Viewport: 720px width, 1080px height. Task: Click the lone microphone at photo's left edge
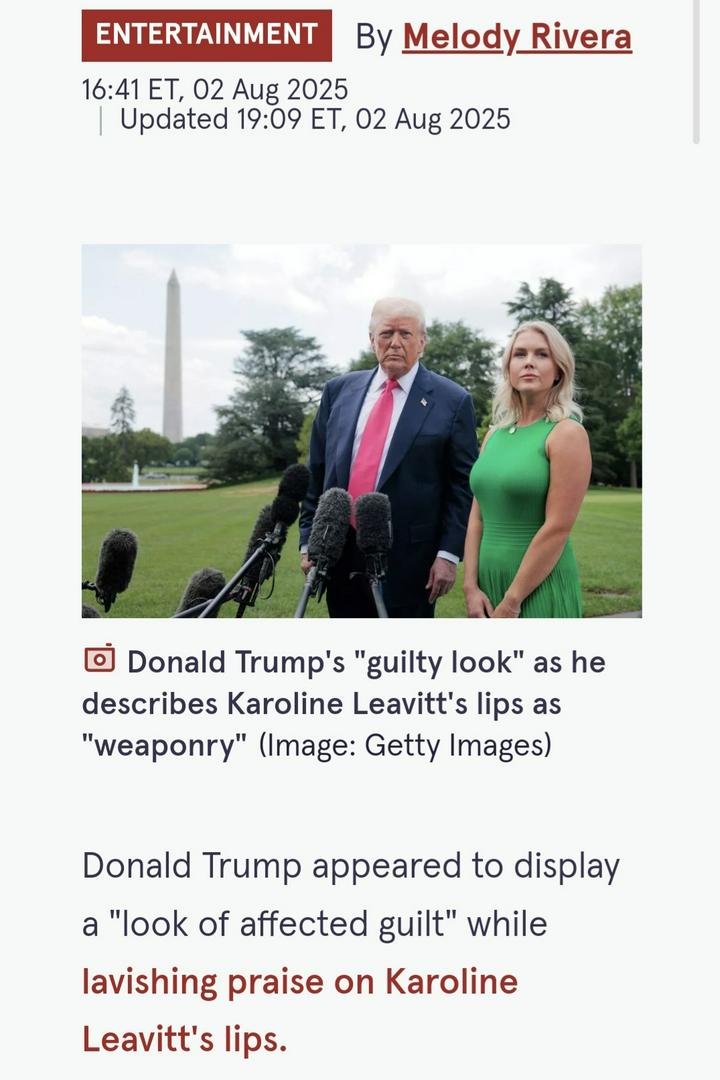coord(114,568)
